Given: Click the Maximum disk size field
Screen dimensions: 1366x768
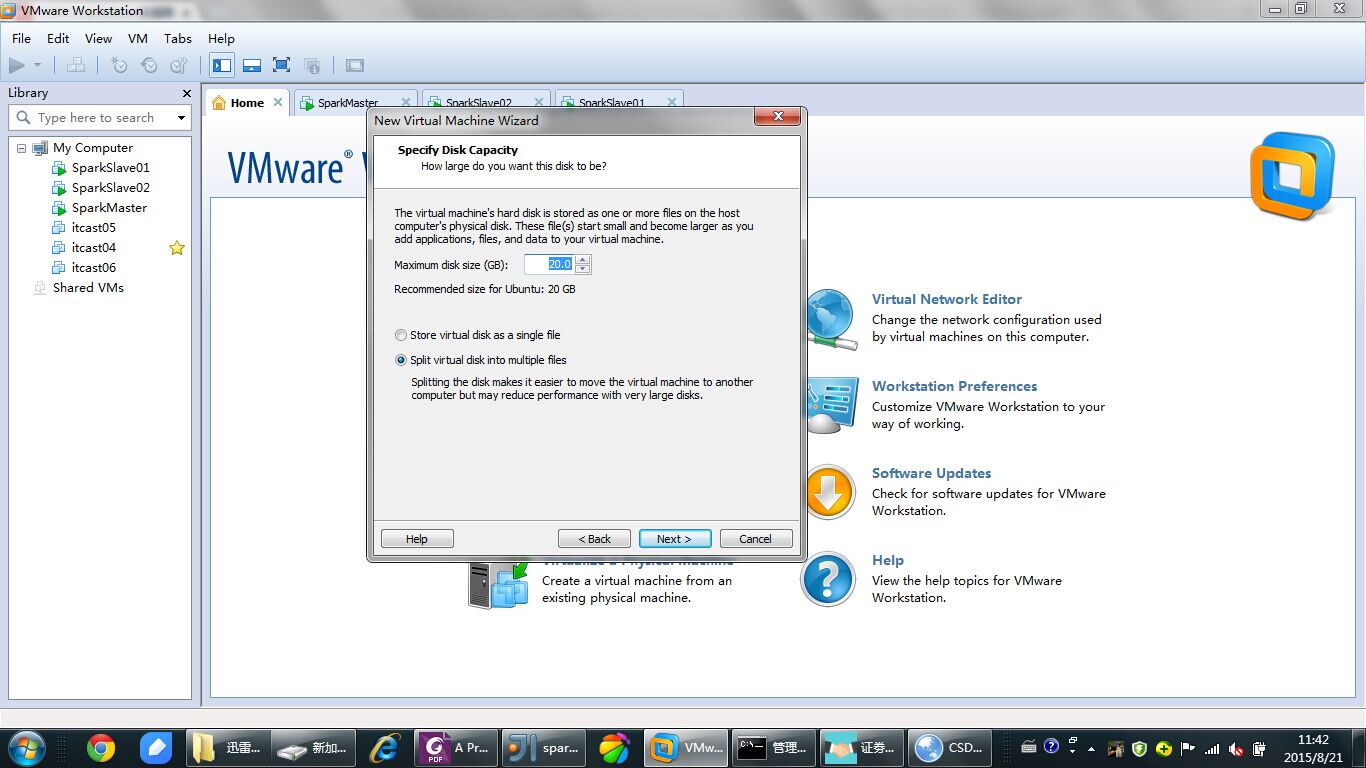Looking at the screenshot, I should pyautogui.click(x=549, y=264).
